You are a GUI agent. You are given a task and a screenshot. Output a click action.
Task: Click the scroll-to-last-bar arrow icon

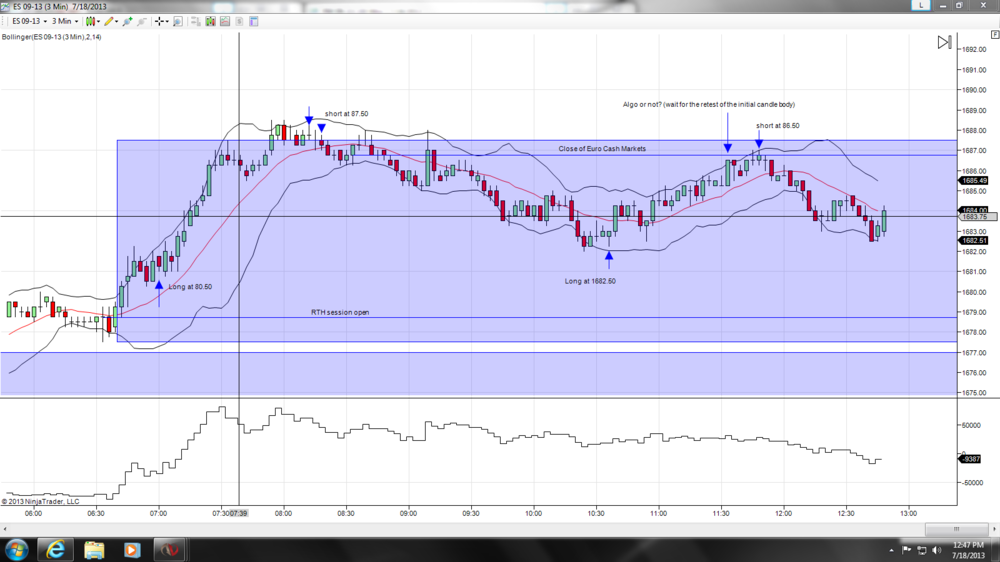[x=945, y=43]
